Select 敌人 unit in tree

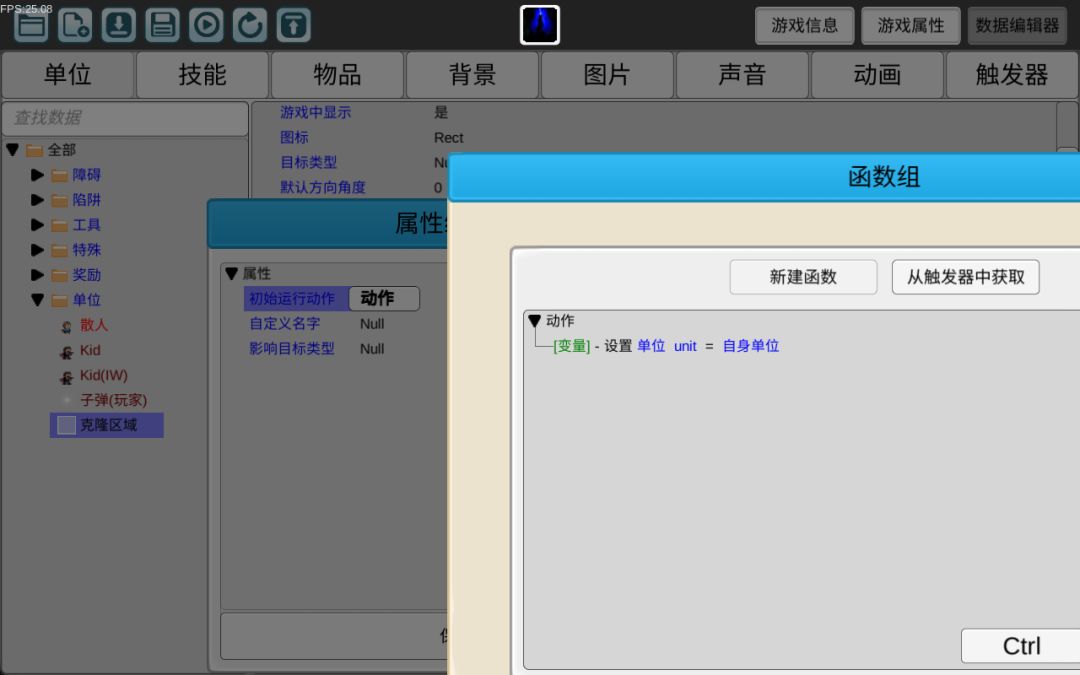point(94,325)
